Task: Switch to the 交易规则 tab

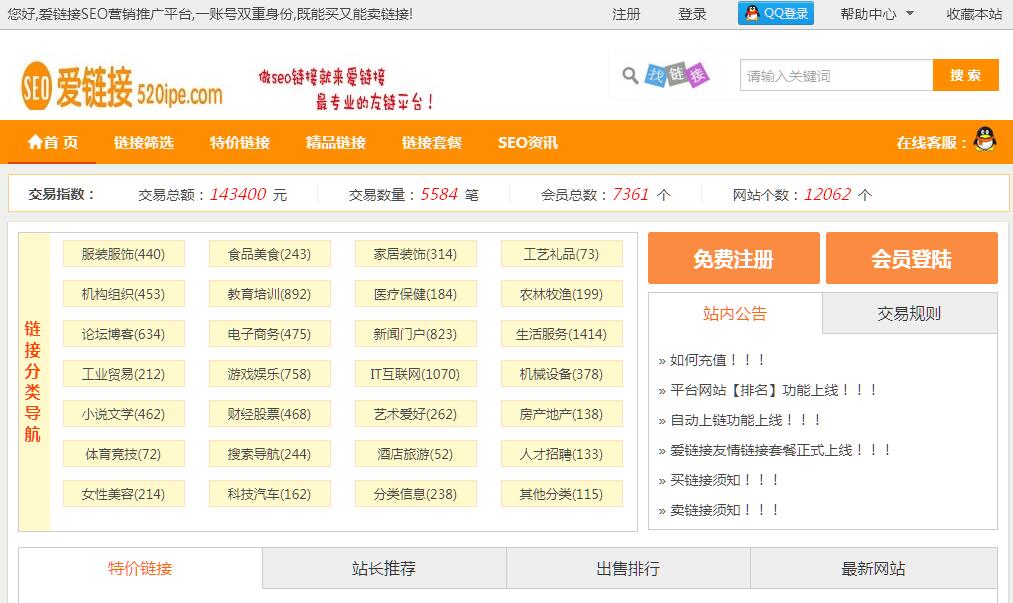Action: tap(909, 314)
